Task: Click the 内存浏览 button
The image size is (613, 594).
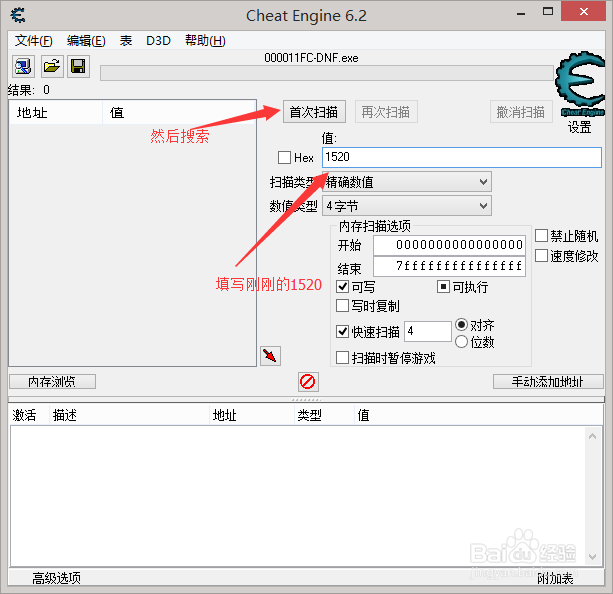Action: point(52,382)
